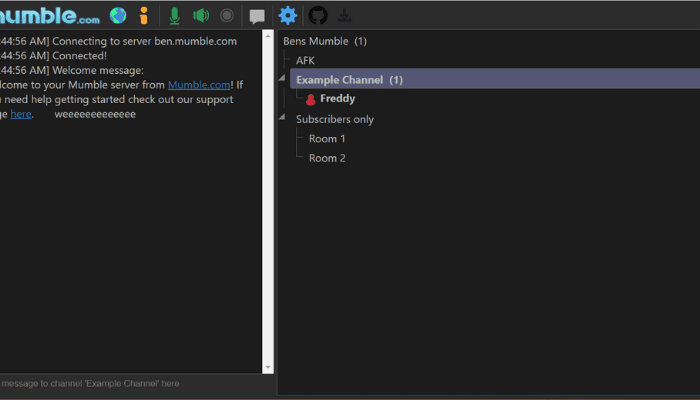Click the download arrow toolbar icon
Image resolution: width=700 pixels, height=400 pixels.
point(344,16)
